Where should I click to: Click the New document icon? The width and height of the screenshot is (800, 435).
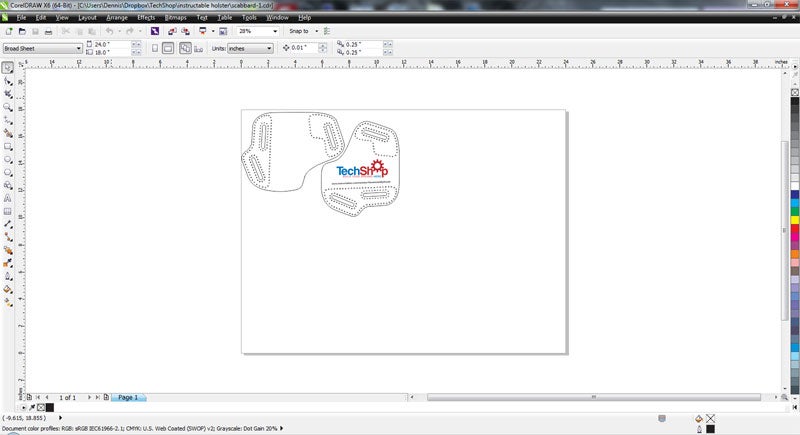[8, 32]
